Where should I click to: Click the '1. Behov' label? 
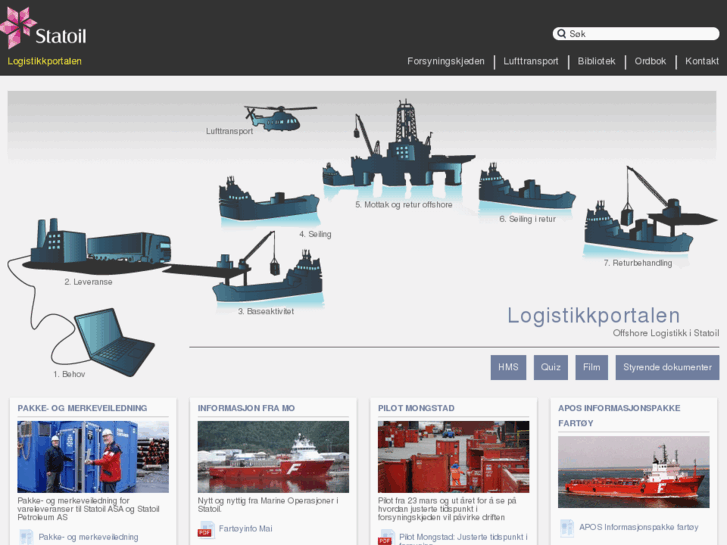pos(69,374)
